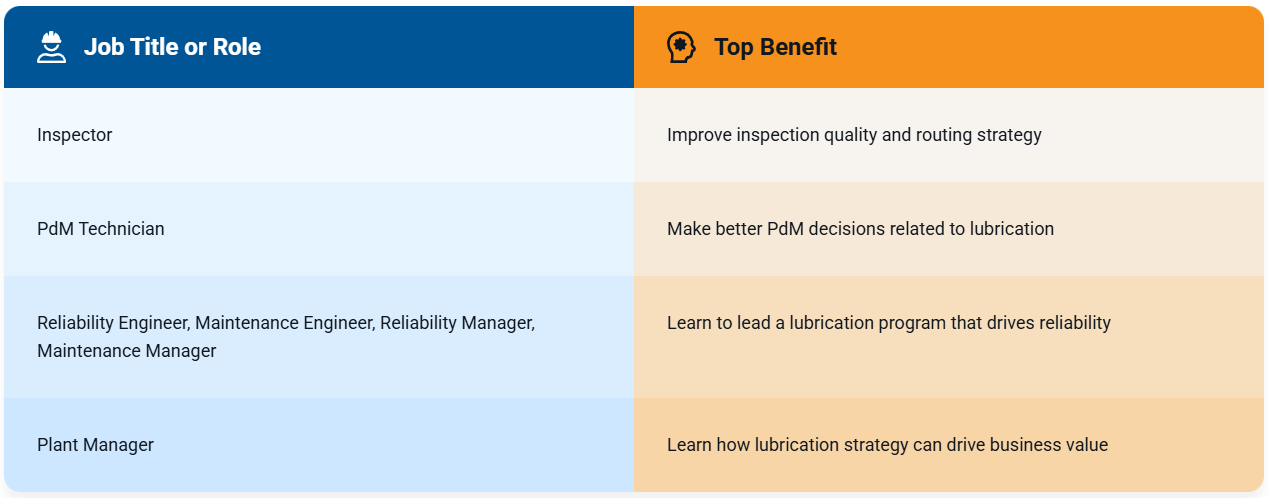The image size is (1269, 498).
Task: Click the PdM Technician role cell
Action: pyautogui.click(x=319, y=229)
